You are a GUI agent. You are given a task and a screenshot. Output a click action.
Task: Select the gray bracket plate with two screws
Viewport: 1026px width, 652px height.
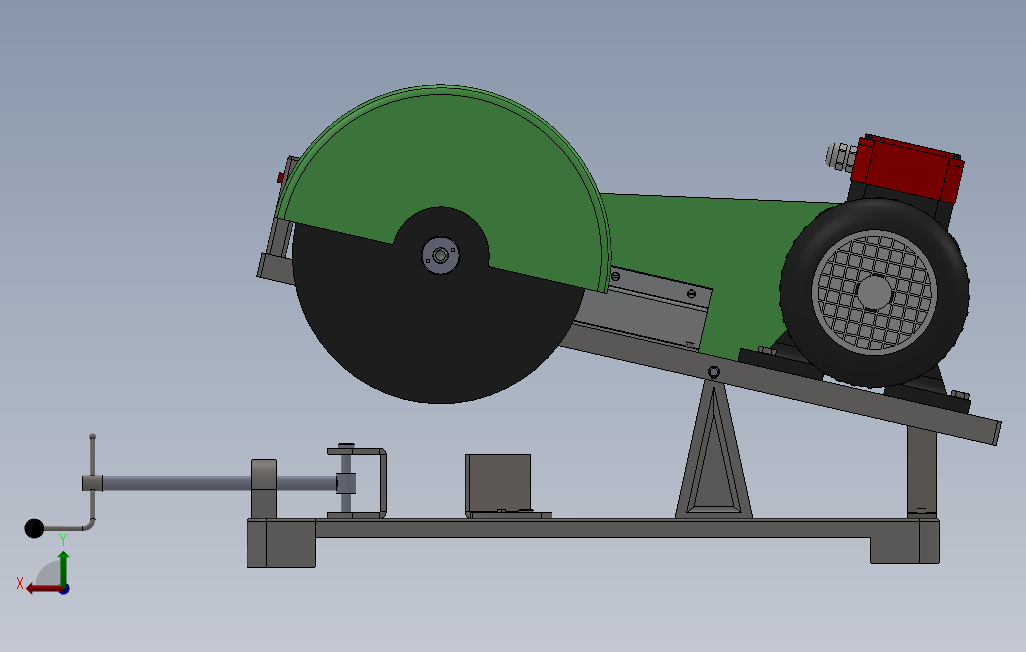[x=648, y=308]
